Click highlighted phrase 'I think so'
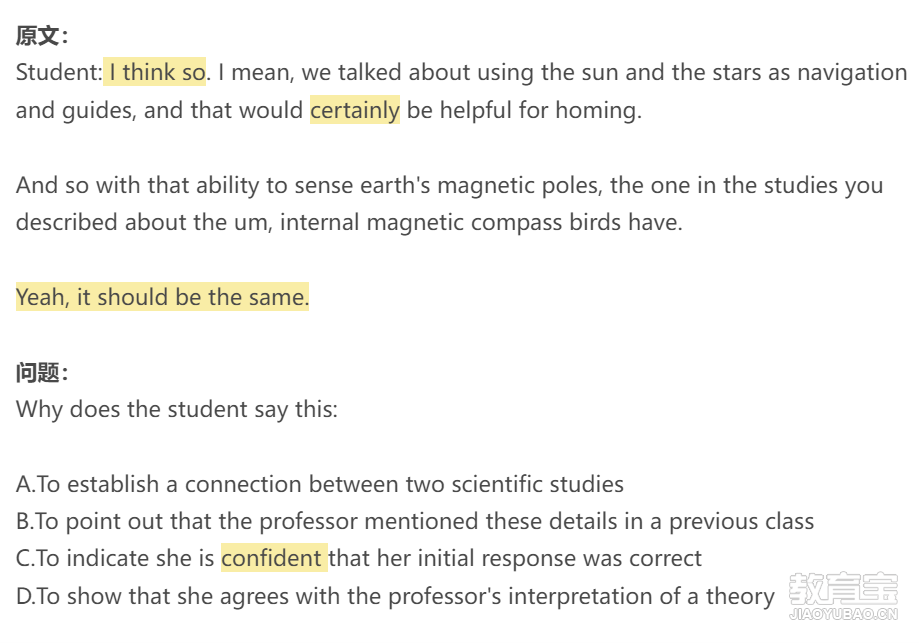The width and height of the screenshot is (919, 643). tap(155, 72)
